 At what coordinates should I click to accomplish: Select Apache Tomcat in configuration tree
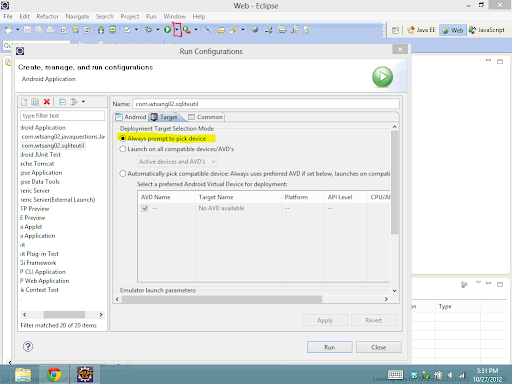[x=37, y=164]
